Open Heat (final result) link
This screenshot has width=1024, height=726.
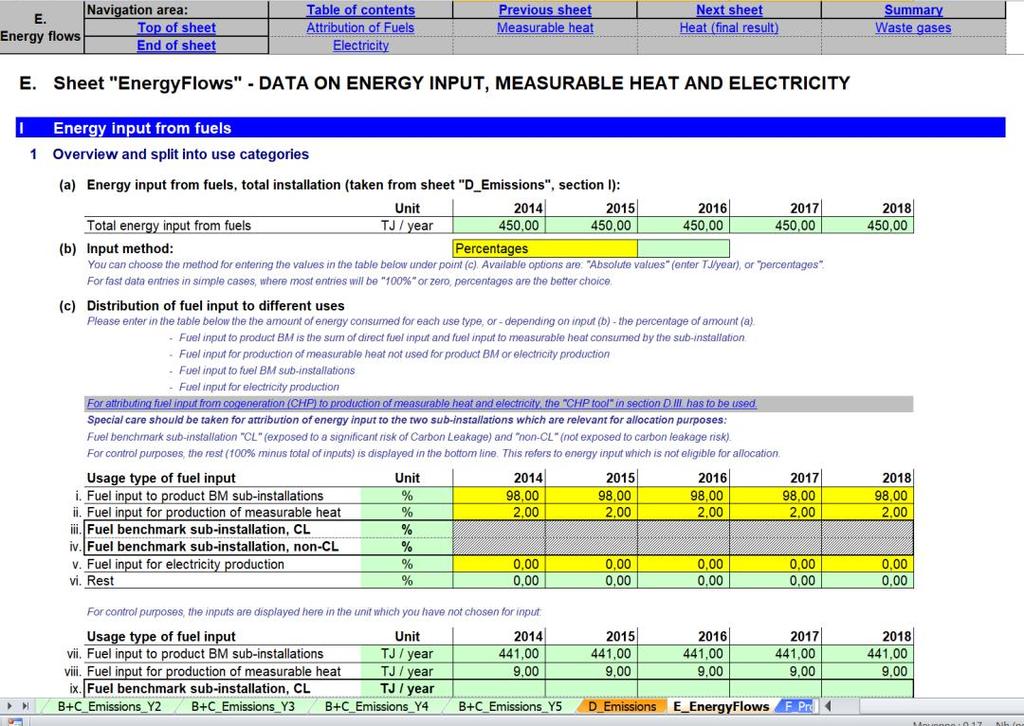click(729, 27)
